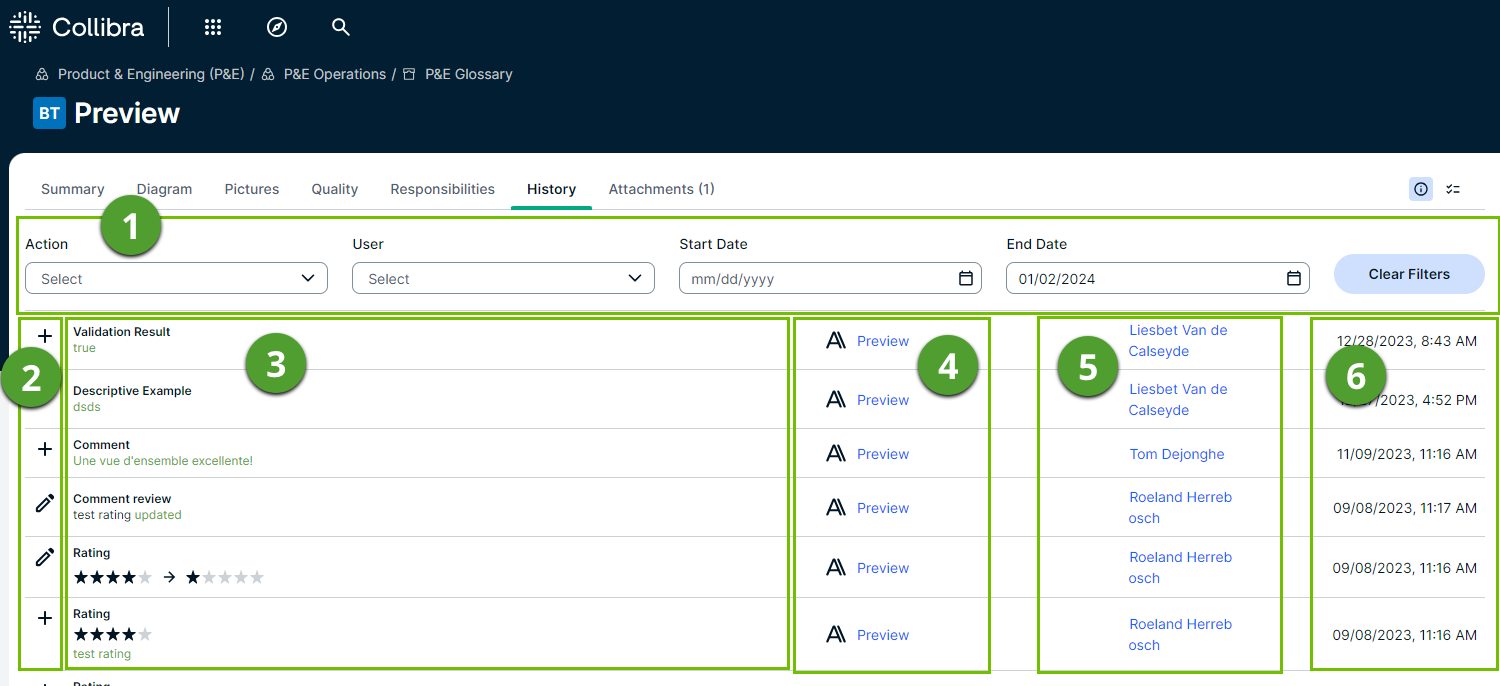Click the pencil icon on Comment review row
Image resolution: width=1500 pixels, height=686 pixels.
coord(44,504)
